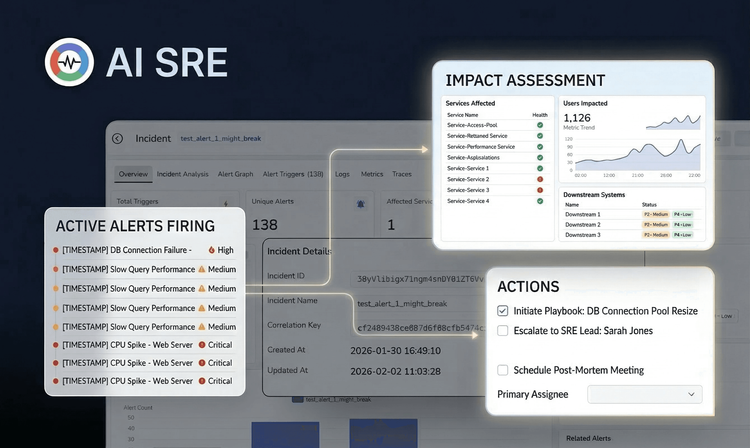Click the back arrow beside Incident

pyautogui.click(x=118, y=138)
